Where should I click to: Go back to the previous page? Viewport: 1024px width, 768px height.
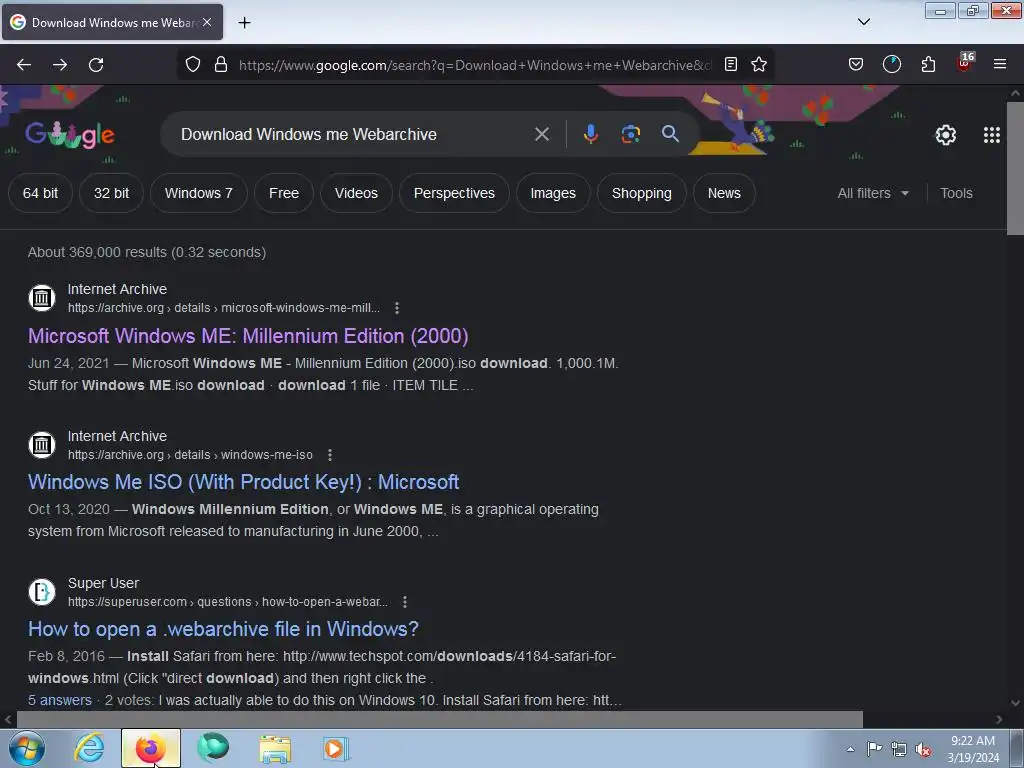(x=24, y=65)
